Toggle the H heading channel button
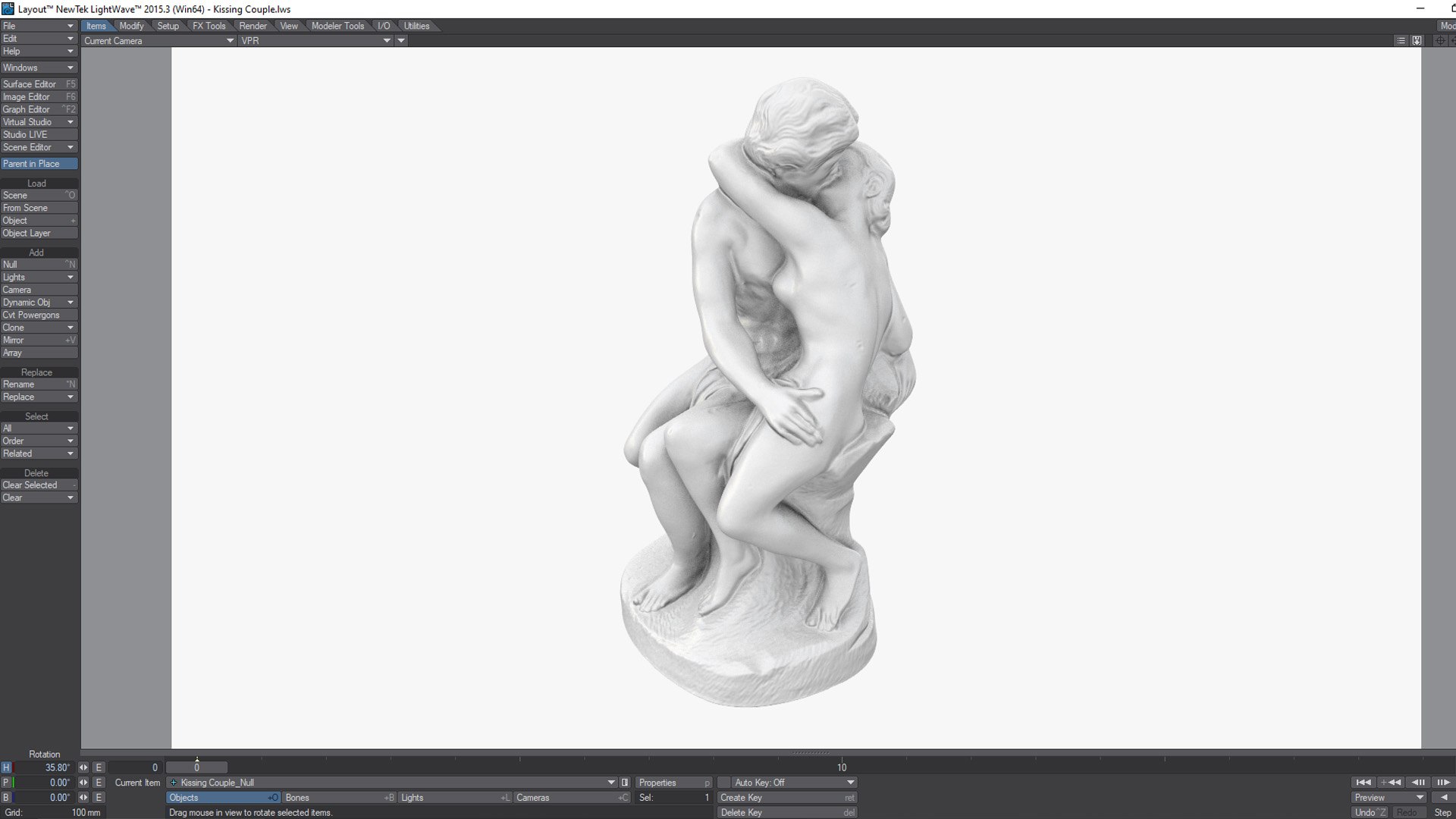 (x=6, y=767)
